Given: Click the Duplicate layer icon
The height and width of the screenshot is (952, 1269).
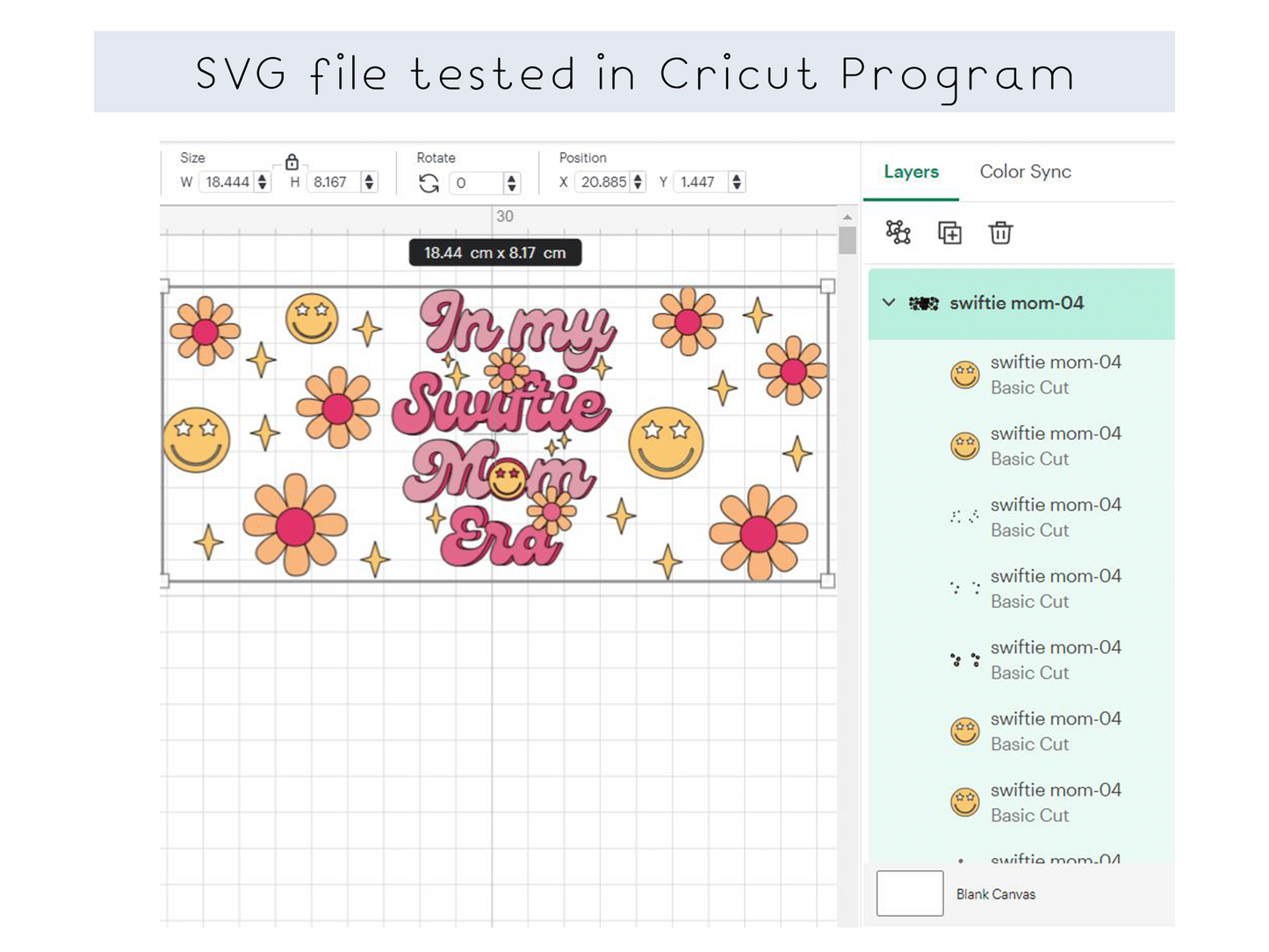Looking at the screenshot, I should [x=949, y=233].
